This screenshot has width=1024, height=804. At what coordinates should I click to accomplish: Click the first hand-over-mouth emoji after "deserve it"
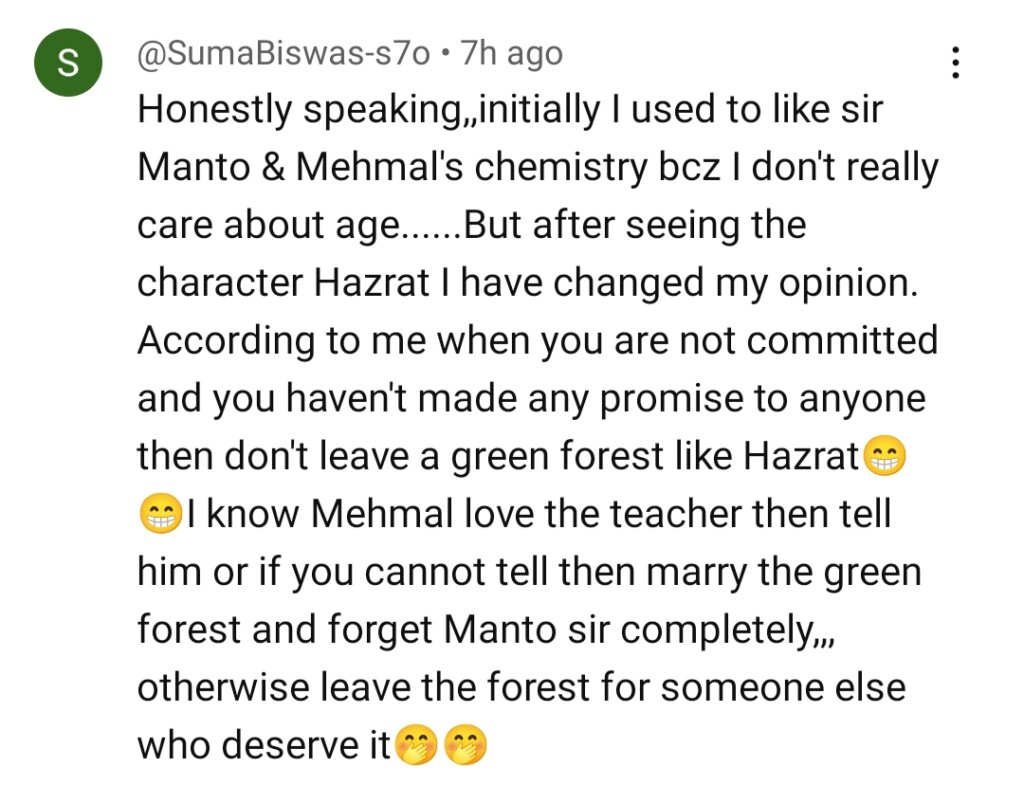416,745
